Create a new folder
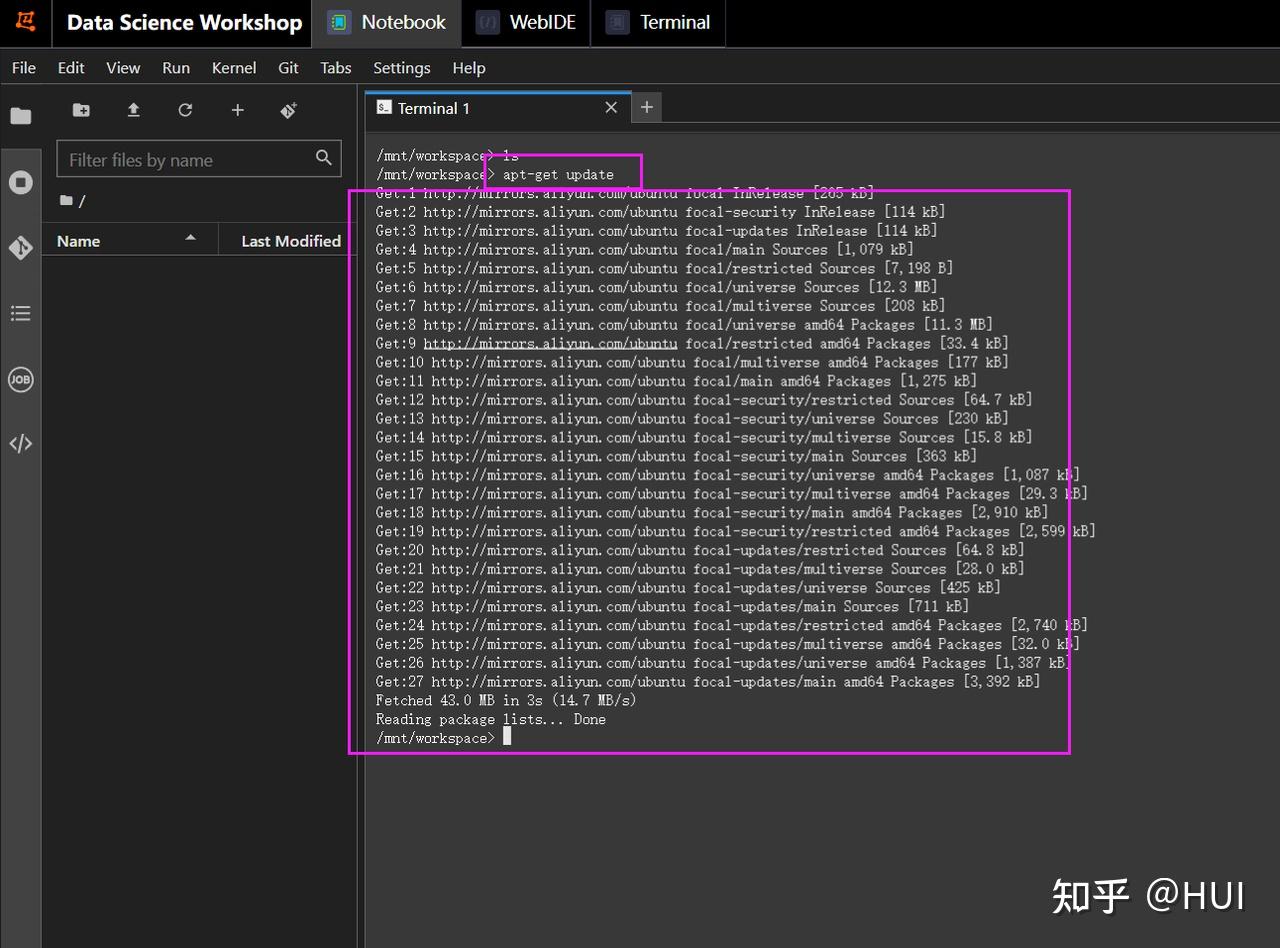This screenshot has width=1280, height=948. coord(82,110)
